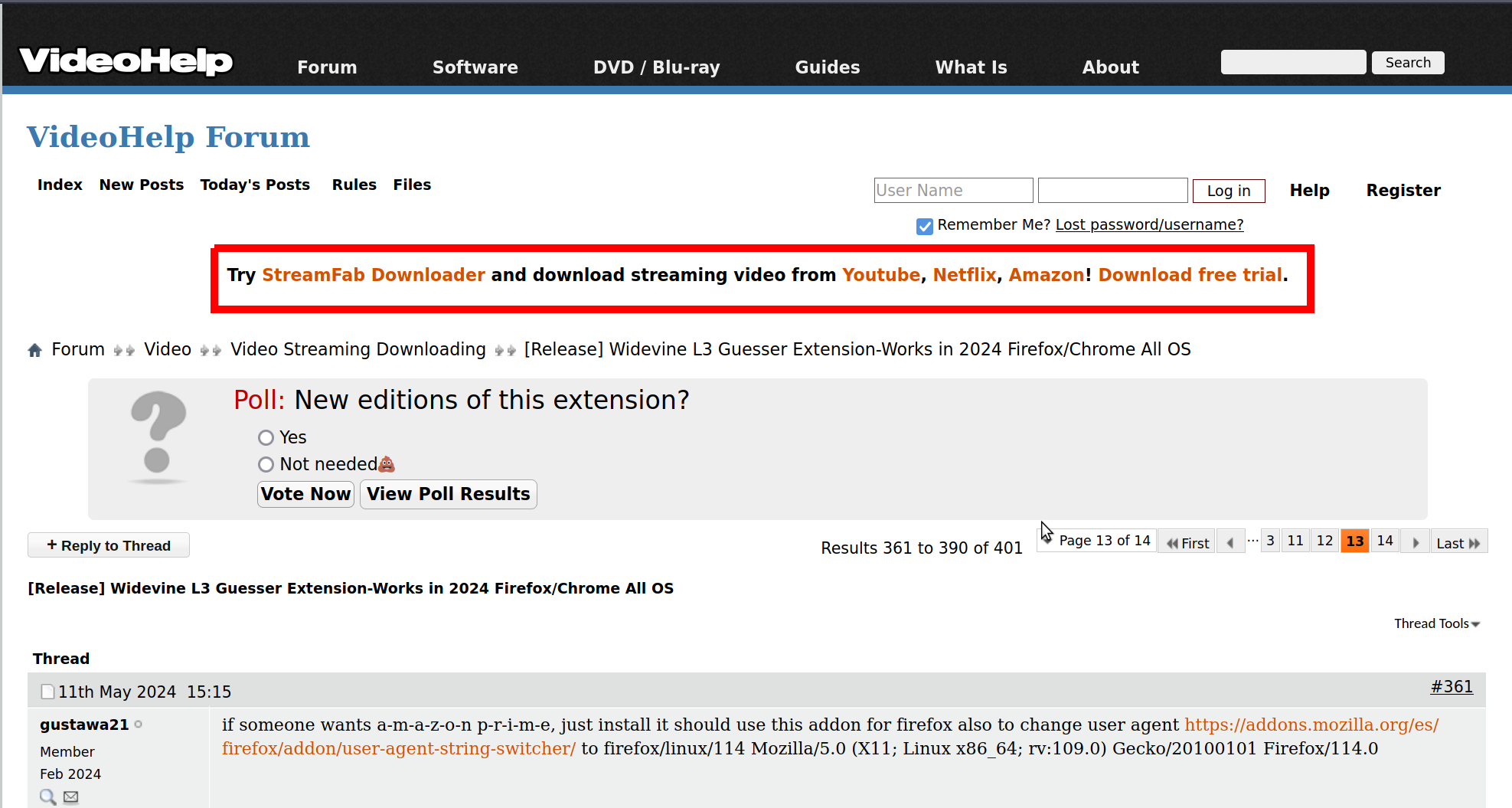The image size is (1512, 808).
Task: Click the User Name field
Action: [x=953, y=191]
